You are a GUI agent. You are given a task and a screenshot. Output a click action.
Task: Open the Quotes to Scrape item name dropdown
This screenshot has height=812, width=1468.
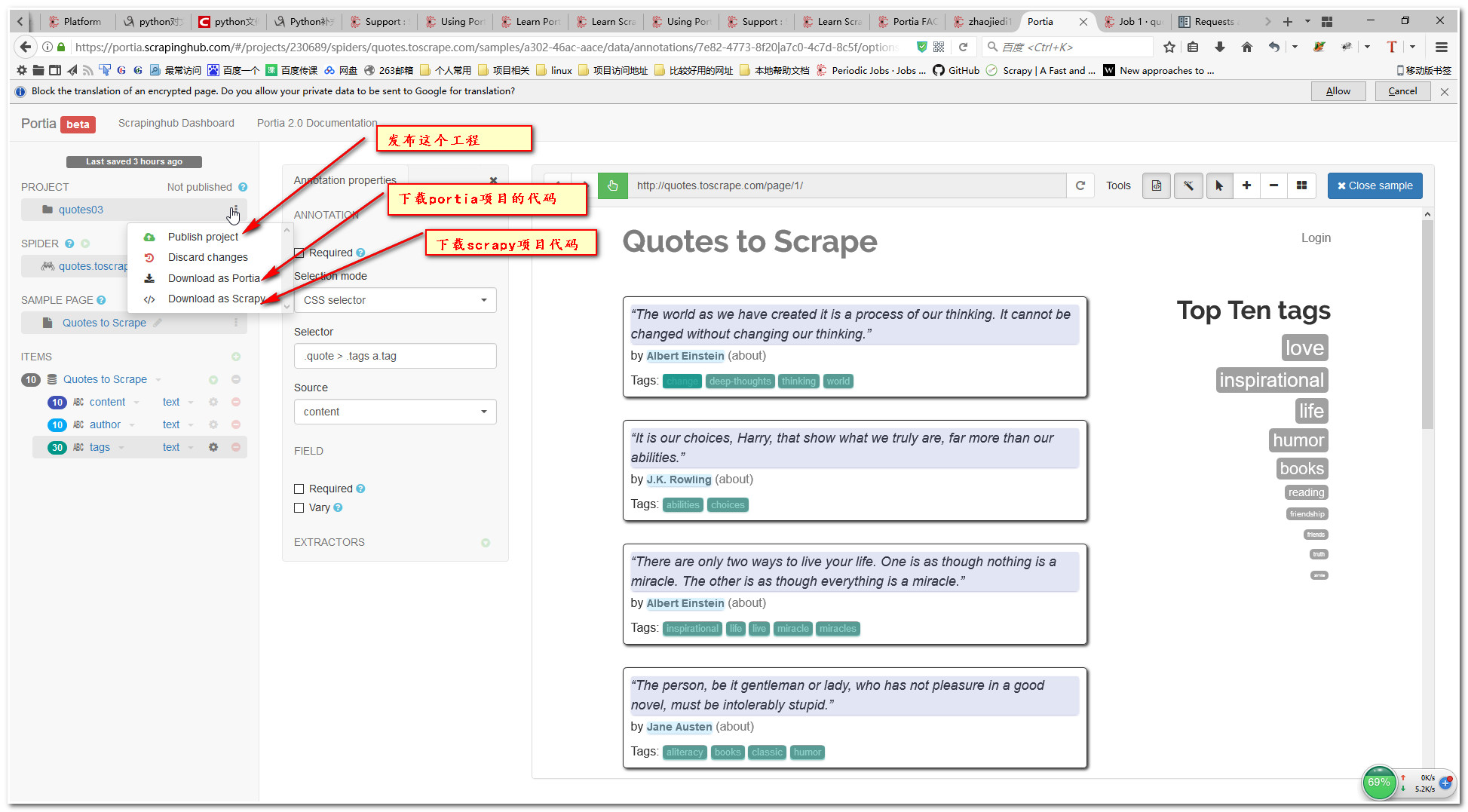pos(158,380)
